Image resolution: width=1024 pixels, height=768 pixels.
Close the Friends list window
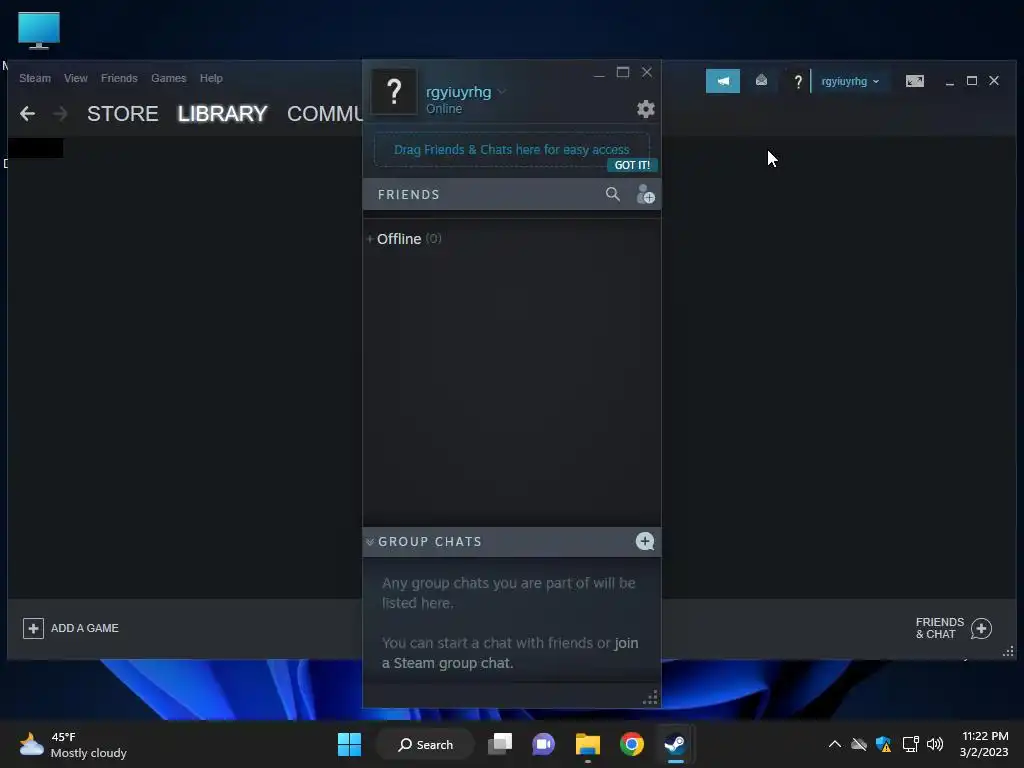(x=647, y=72)
